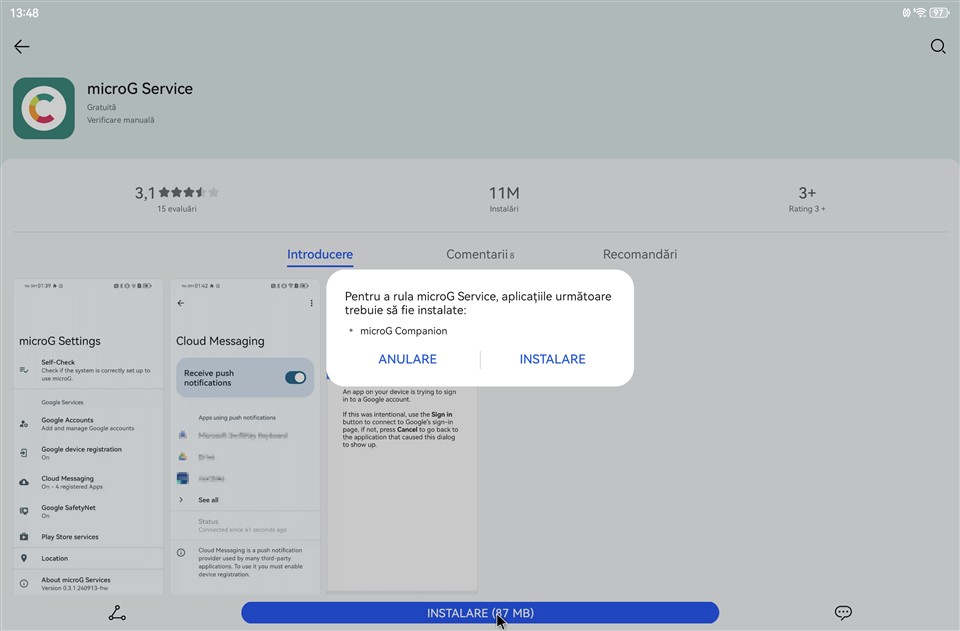Image resolution: width=960 pixels, height=631 pixels.
Task: Switch to the Comentarii tab
Action: point(479,254)
